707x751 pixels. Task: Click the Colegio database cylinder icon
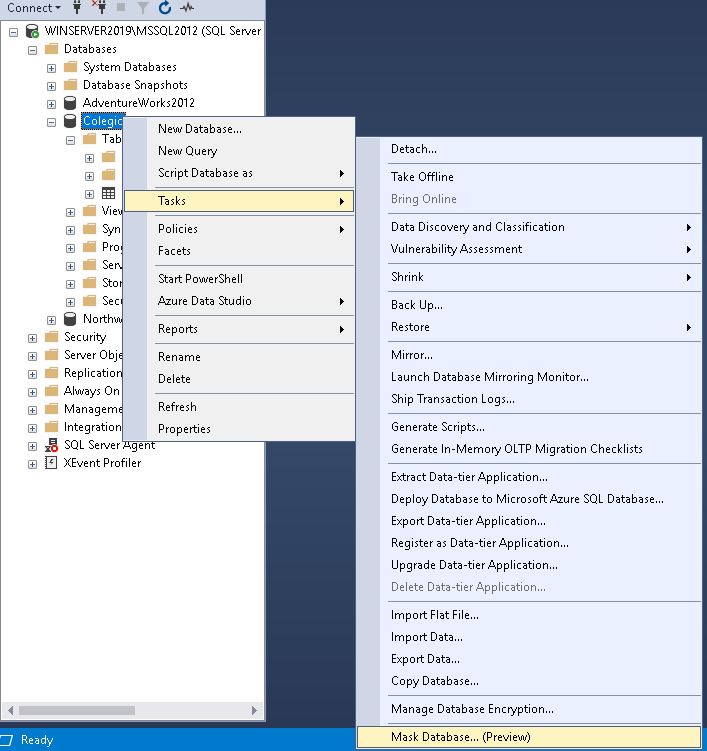point(70,121)
